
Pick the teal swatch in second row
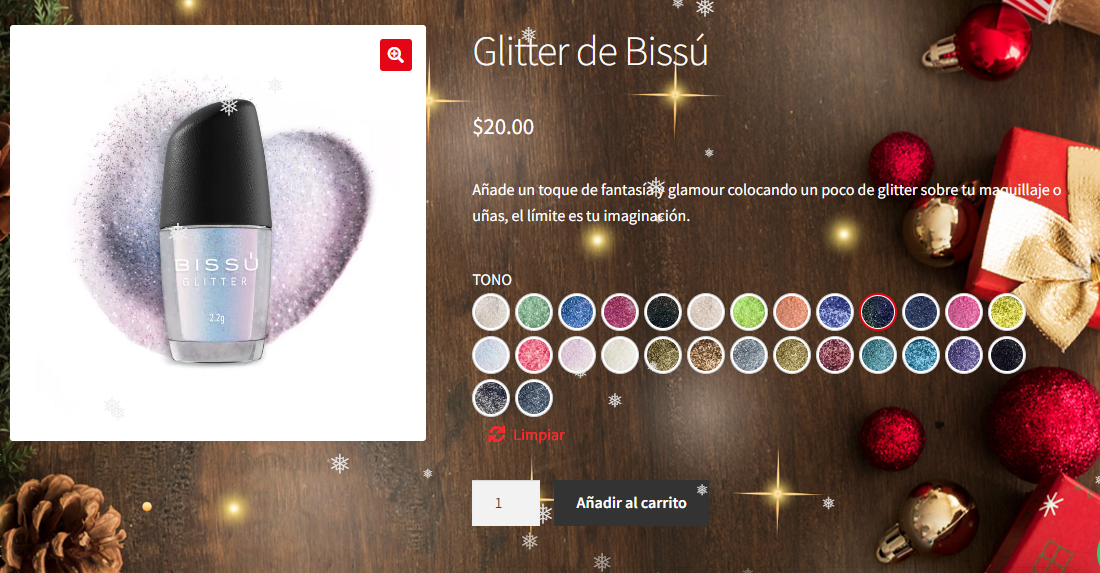point(878,355)
